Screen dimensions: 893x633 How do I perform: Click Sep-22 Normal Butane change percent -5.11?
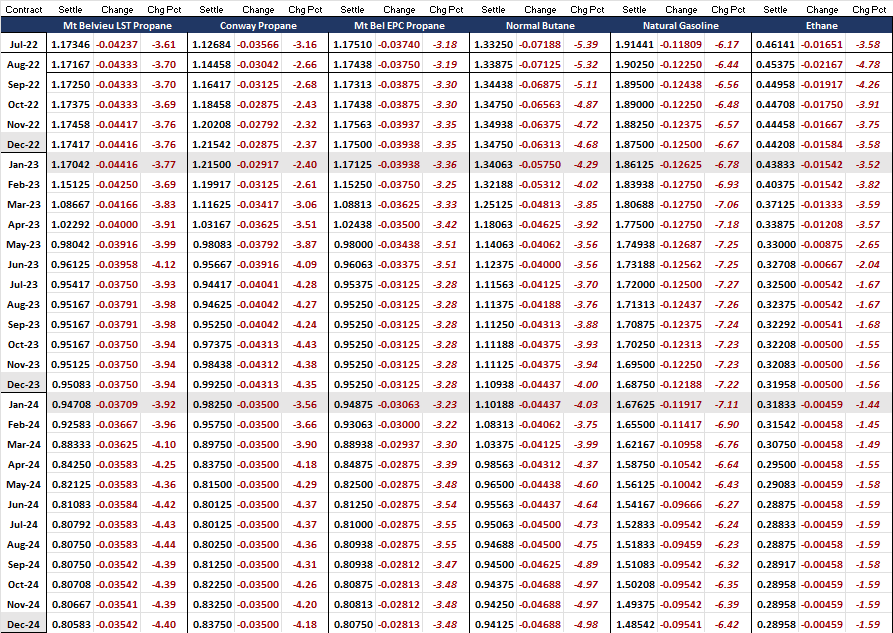pyautogui.click(x=586, y=84)
